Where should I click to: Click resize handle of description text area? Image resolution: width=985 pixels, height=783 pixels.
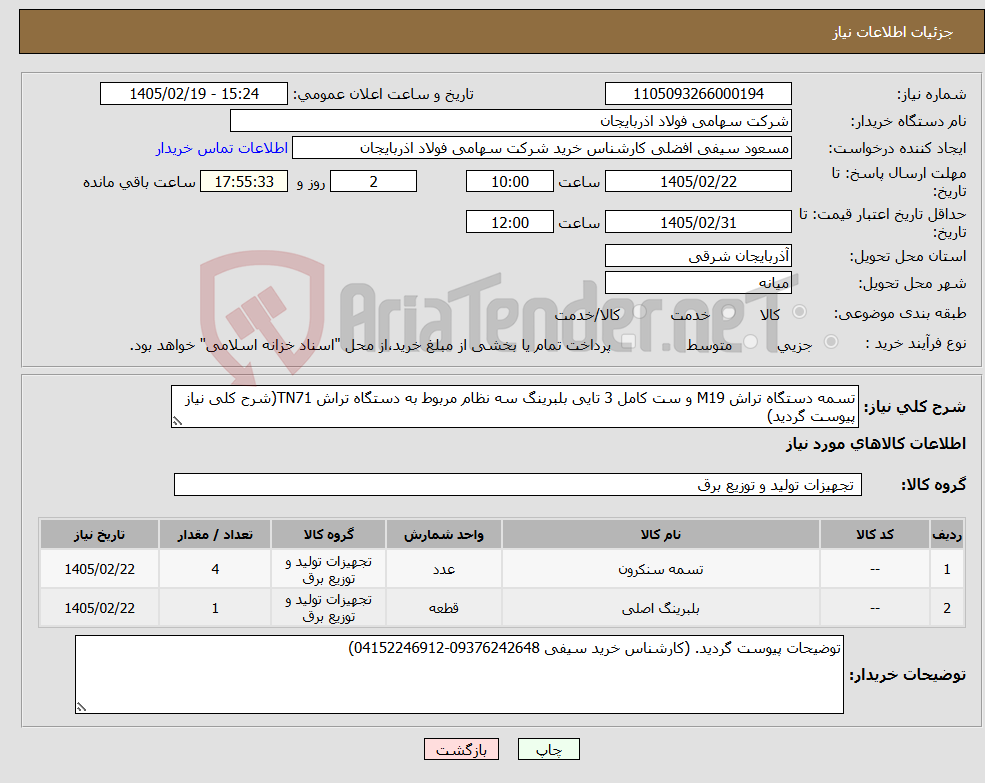click(x=177, y=421)
